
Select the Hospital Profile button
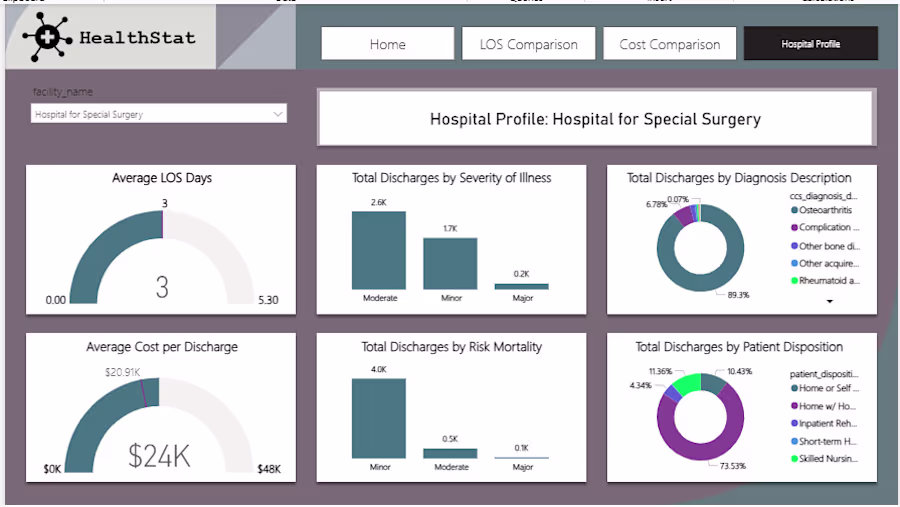point(810,44)
